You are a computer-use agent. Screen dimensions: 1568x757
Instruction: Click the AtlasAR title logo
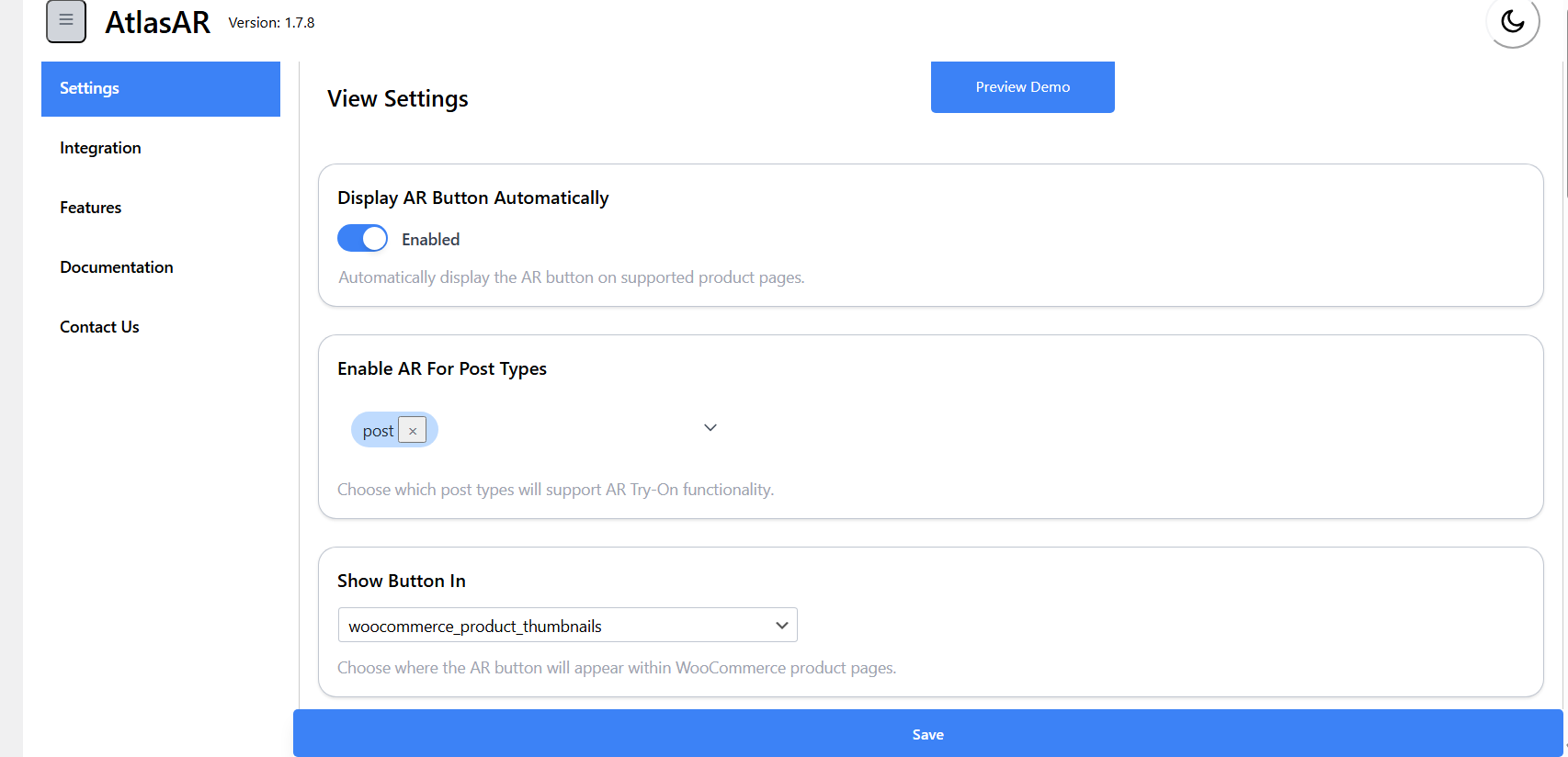pyautogui.click(x=157, y=22)
